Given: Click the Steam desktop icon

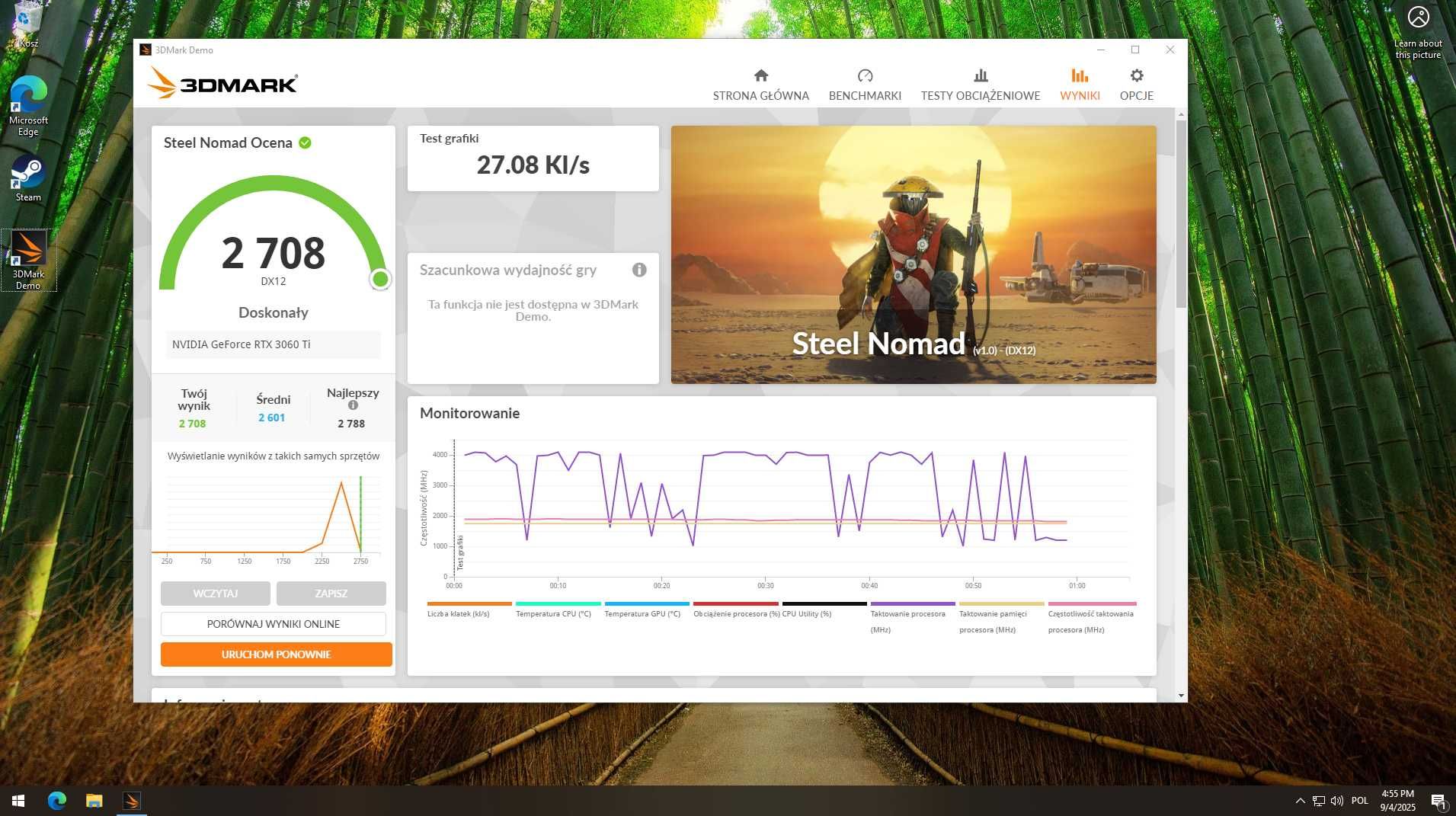Looking at the screenshot, I should (x=28, y=179).
